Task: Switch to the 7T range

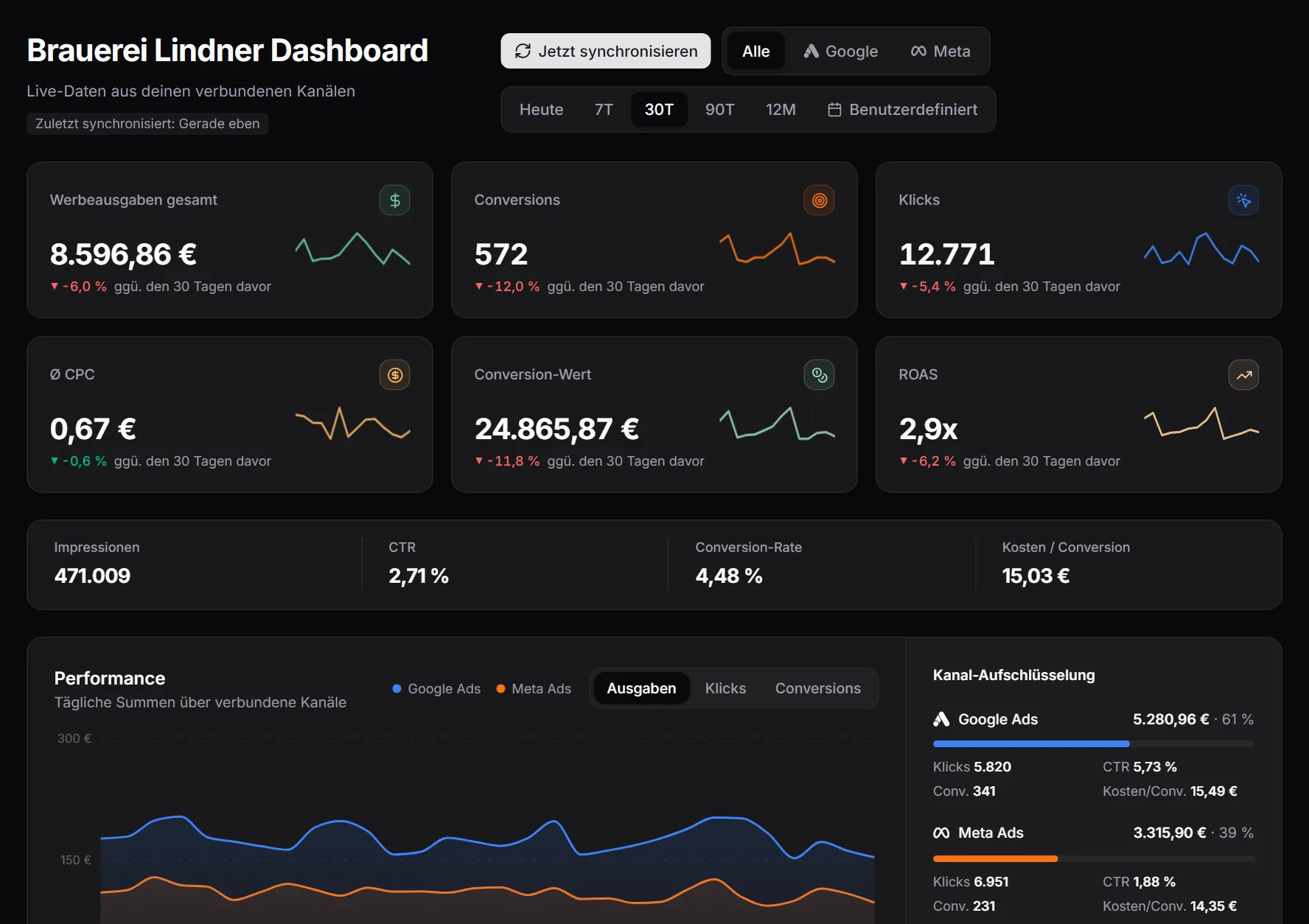Action: [604, 109]
